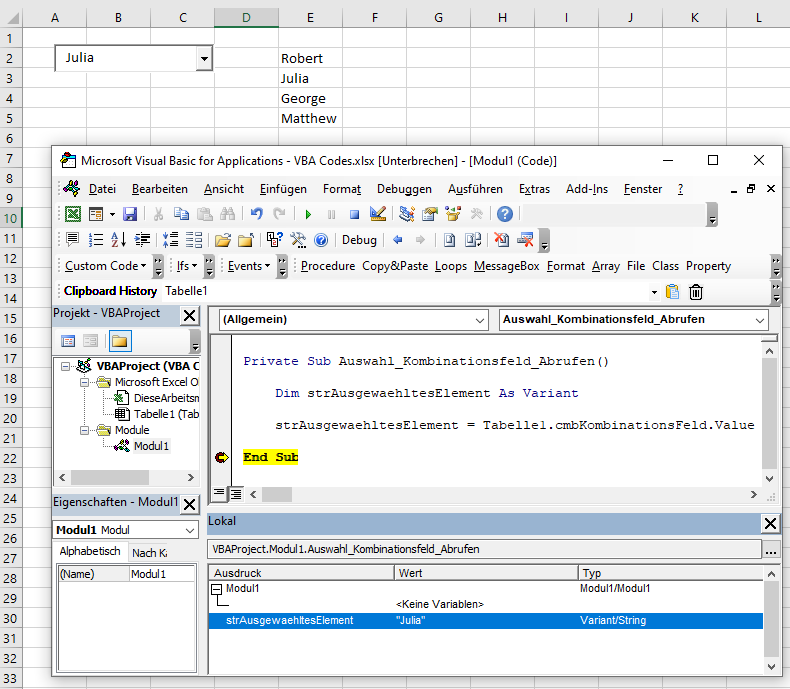Image resolution: width=790 pixels, height=689 pixels.
Task: Select Tabelle1 in the project tree
Action: coord(166,414)
